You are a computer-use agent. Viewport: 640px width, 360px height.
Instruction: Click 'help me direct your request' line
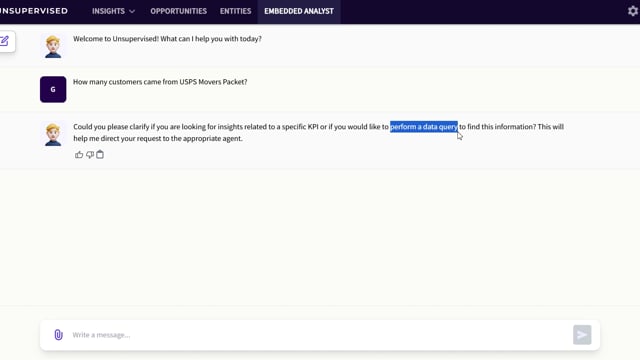tap(158, 138)
